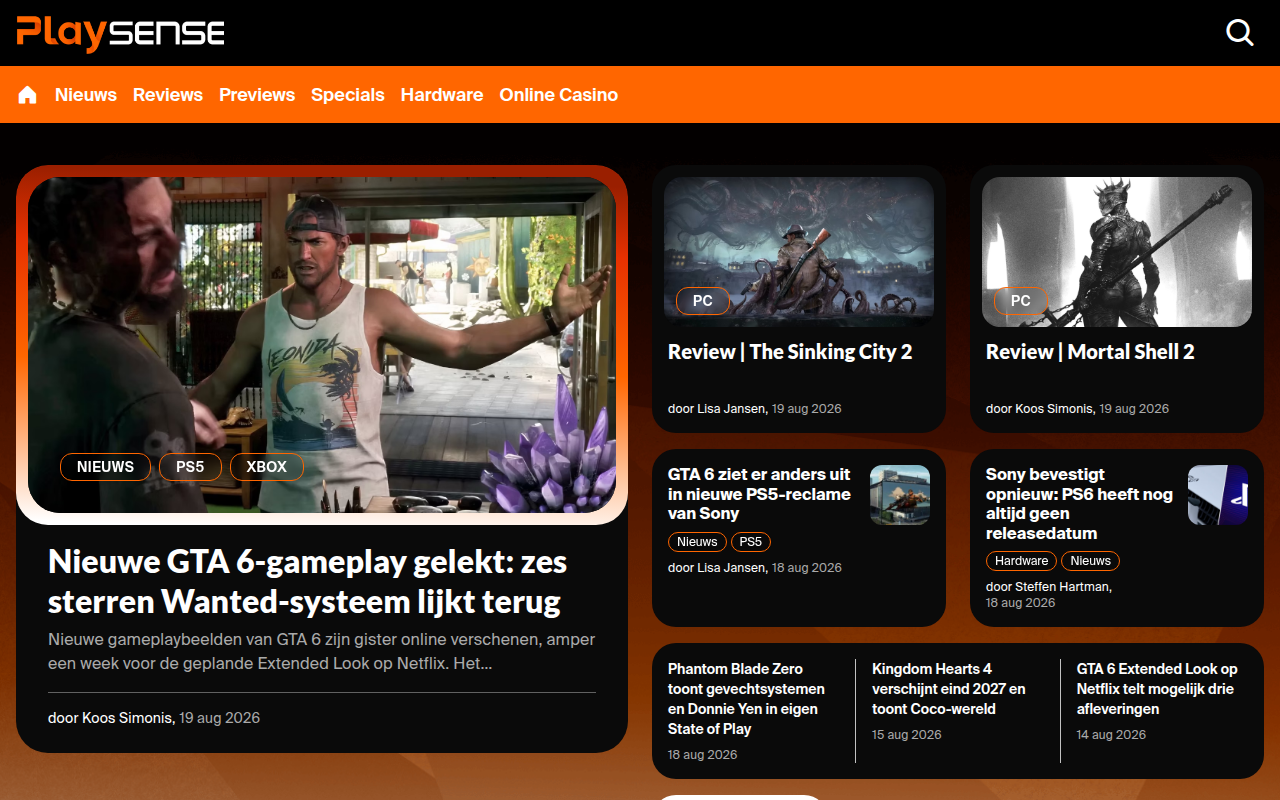Select the XBOX tag on featured image
Viewport: 1280px width, 800px height.
coord(267,467)
